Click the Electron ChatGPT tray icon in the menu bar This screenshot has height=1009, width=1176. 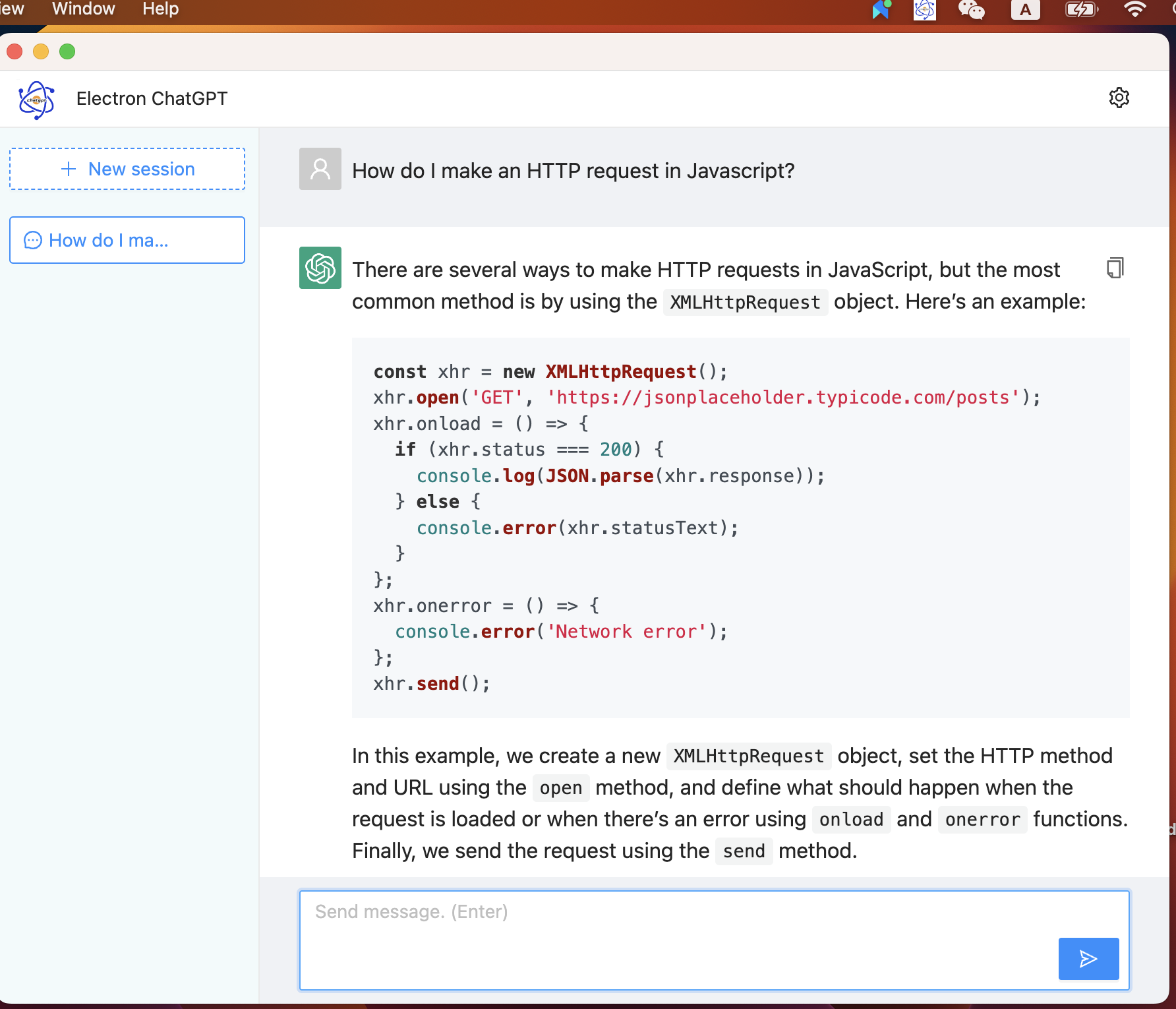(x=924, y=9)
